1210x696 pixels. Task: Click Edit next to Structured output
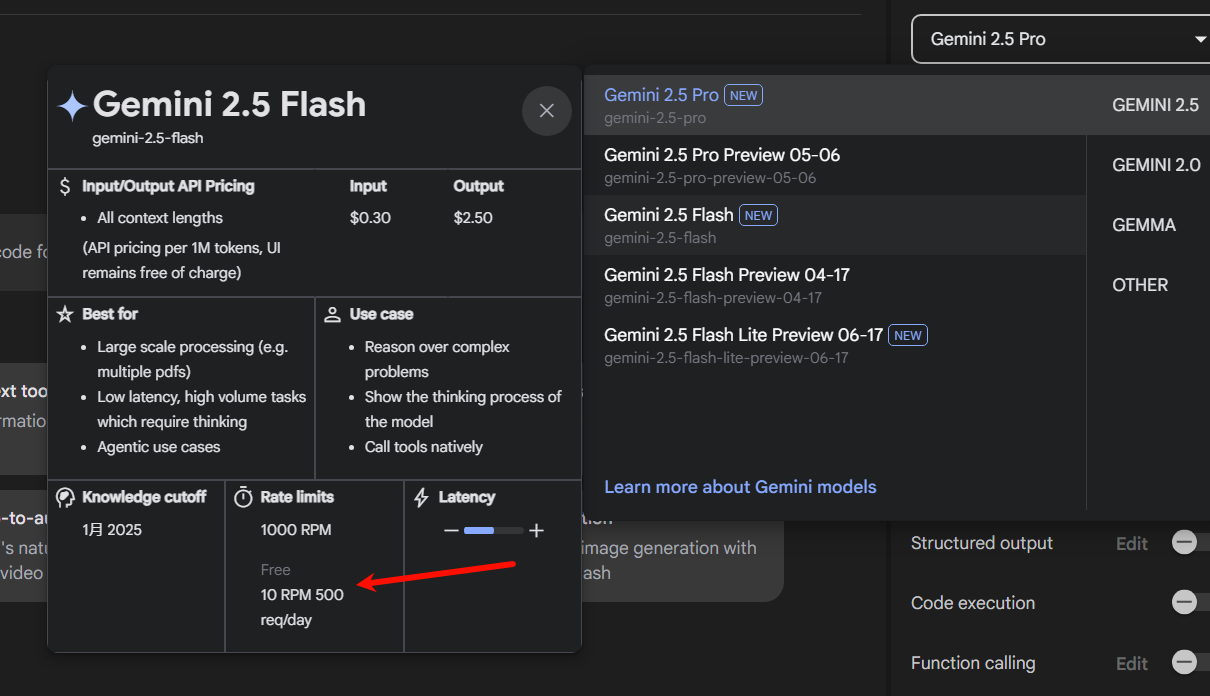pos(1132,543)
